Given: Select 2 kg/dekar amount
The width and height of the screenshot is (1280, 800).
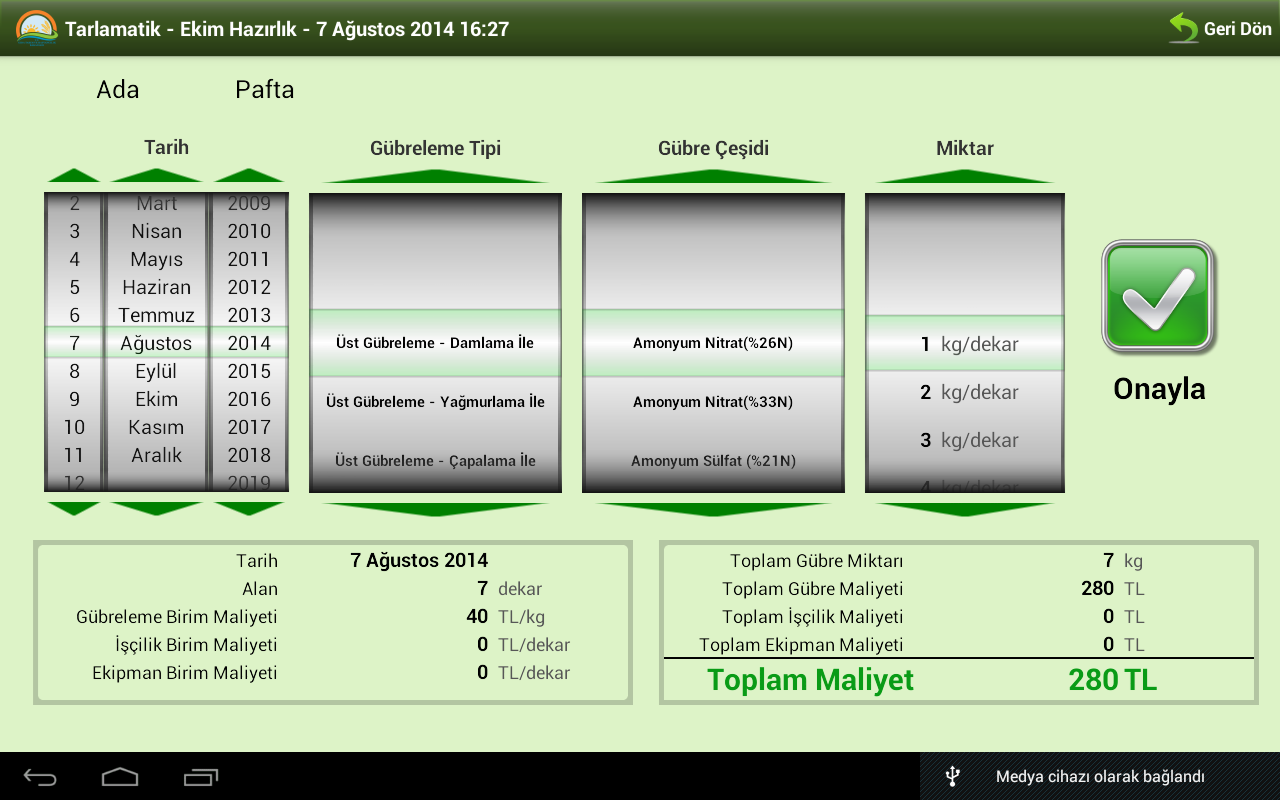Looking at the screenshot, I should tap(969, 392).
